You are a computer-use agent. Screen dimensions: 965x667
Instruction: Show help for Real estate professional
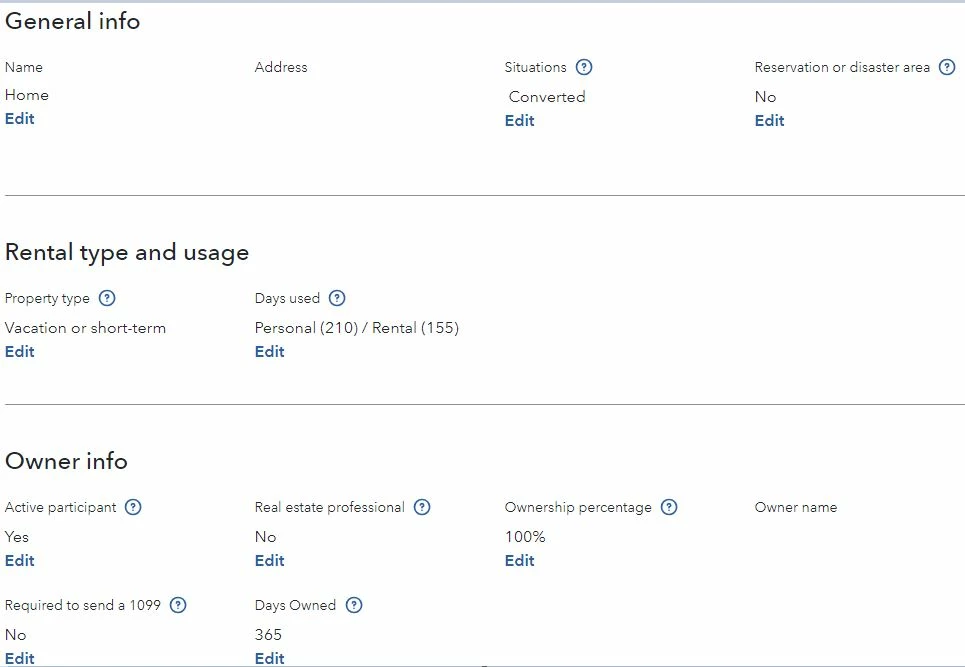422,507
